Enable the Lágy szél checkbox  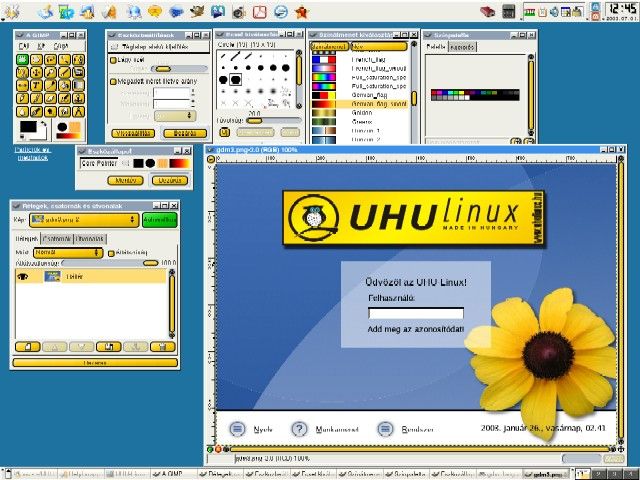(113, 60)
